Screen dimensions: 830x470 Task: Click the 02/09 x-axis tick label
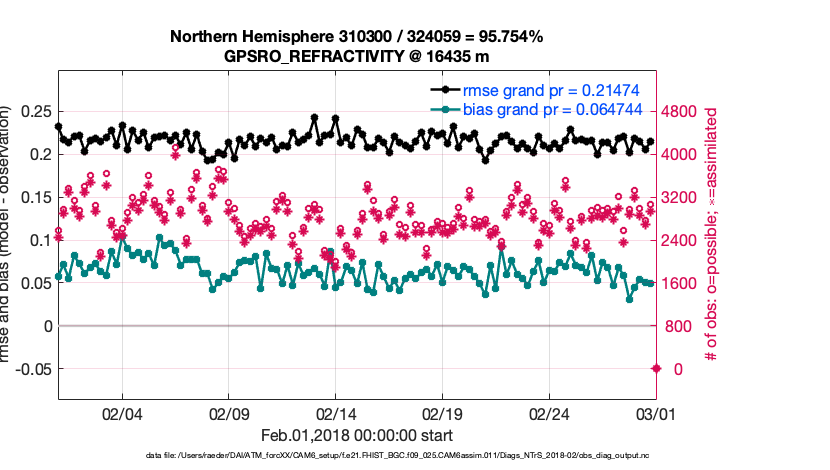228,414
